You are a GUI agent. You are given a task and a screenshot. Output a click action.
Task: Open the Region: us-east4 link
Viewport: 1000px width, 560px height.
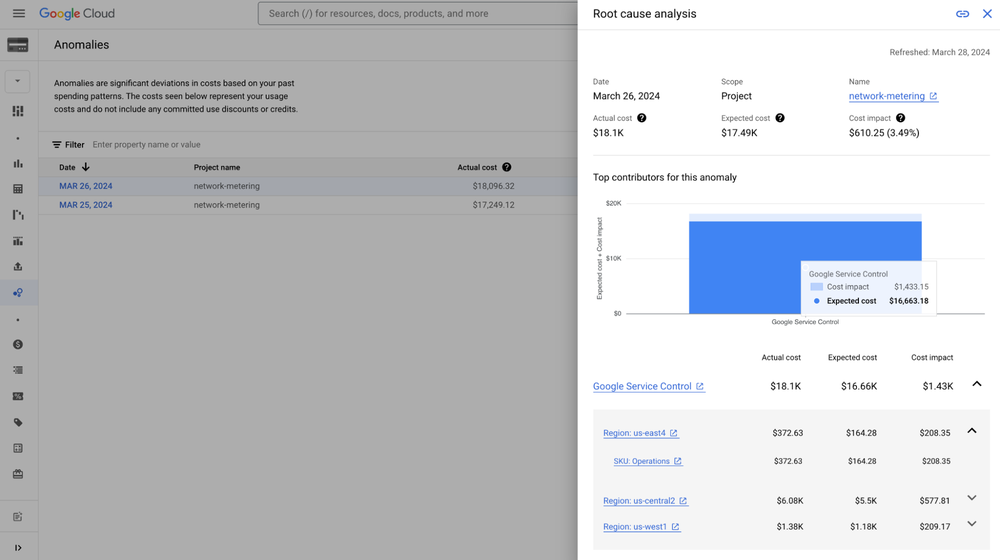click(640, 433)
